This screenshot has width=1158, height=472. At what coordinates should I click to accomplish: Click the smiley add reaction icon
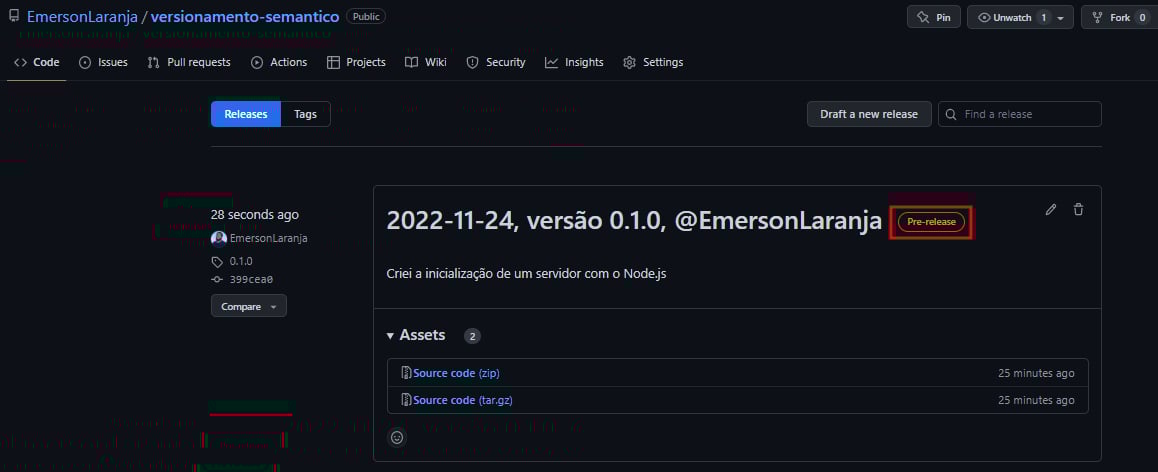coord(397,437)
